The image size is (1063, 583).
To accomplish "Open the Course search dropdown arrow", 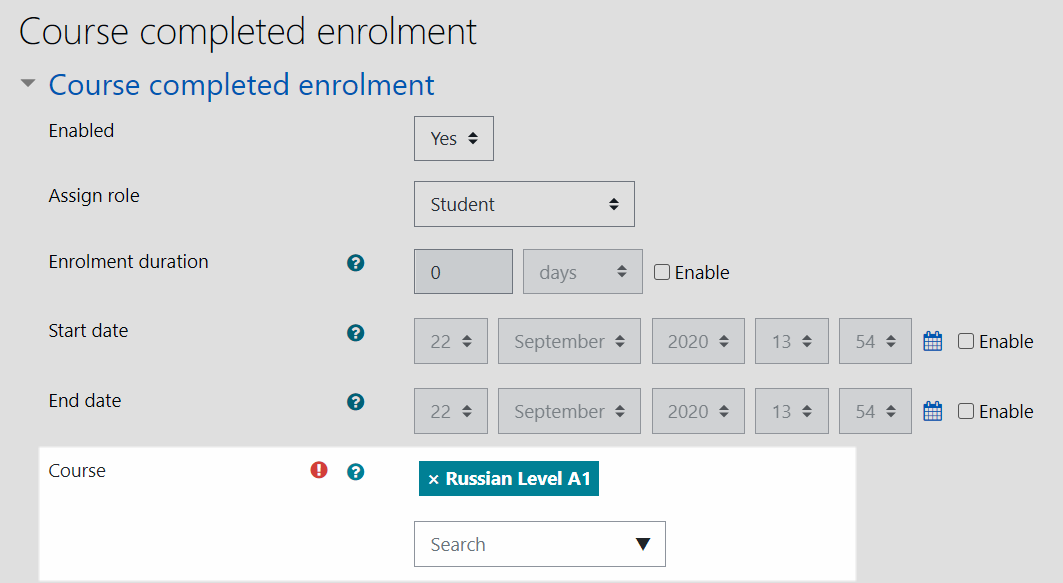I will (x=646, y=544).
